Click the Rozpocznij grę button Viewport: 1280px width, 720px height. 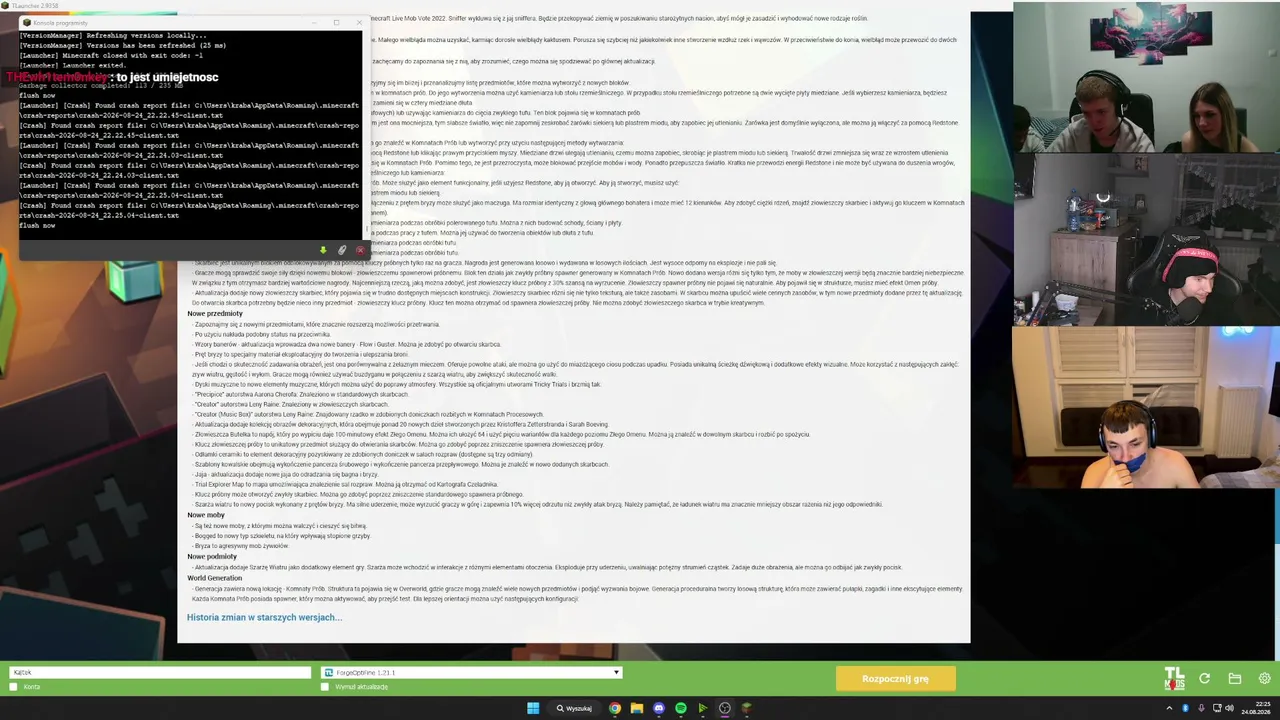895,679
